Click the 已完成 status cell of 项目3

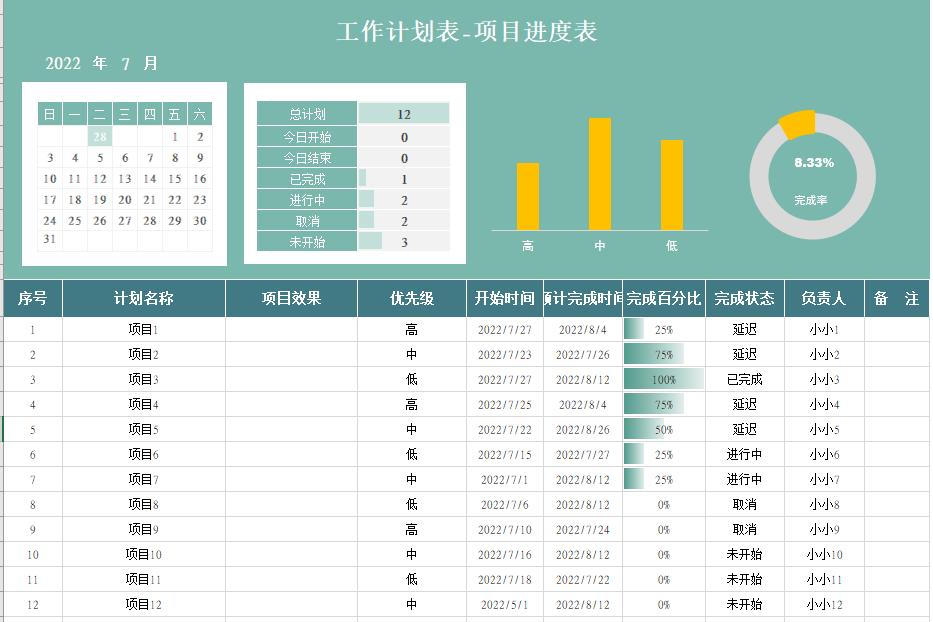[743, 379]
